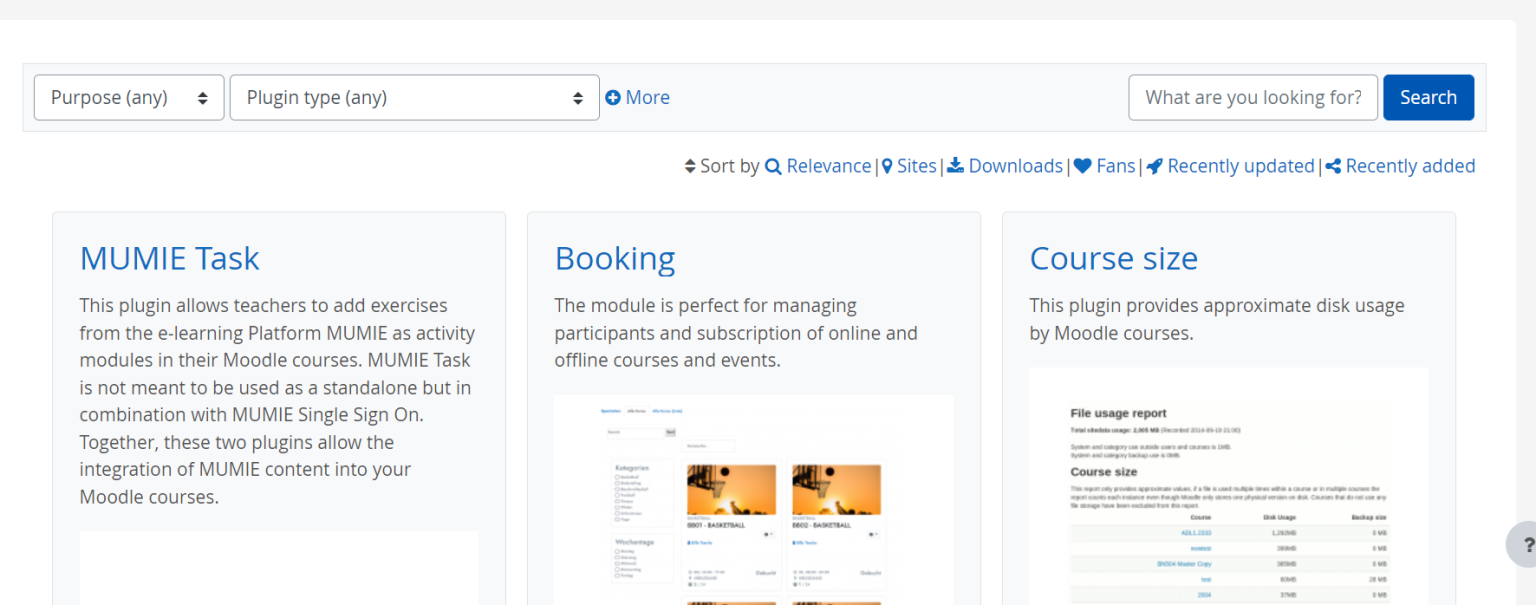
Task: Sort plugins by Relevance
Action: [828, 166]
